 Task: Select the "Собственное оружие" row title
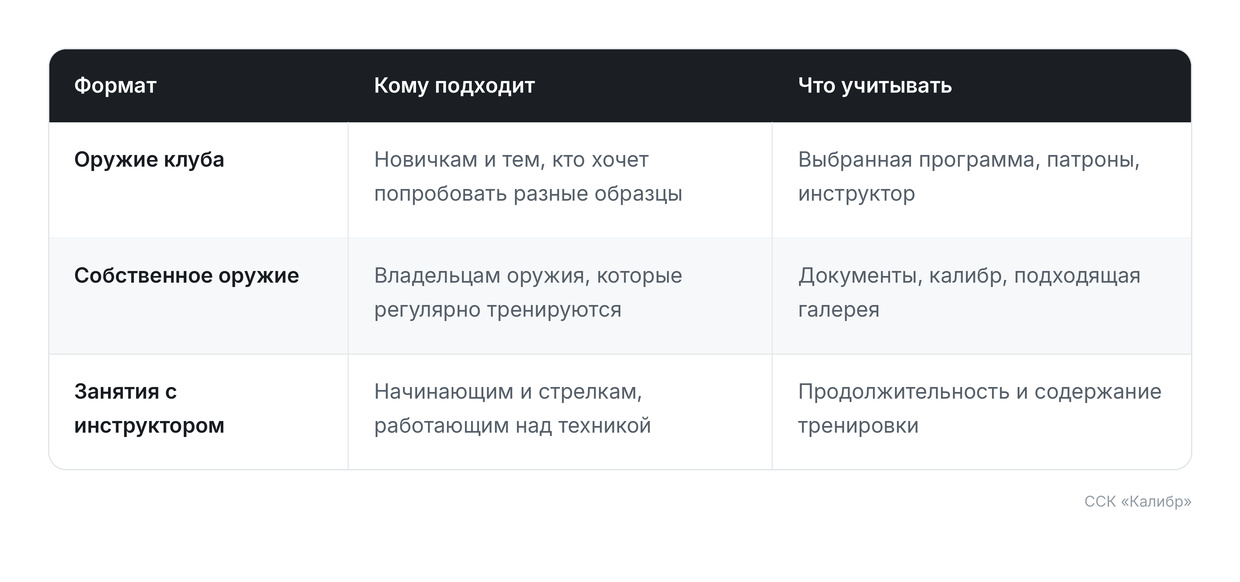(x=186, y=276)
